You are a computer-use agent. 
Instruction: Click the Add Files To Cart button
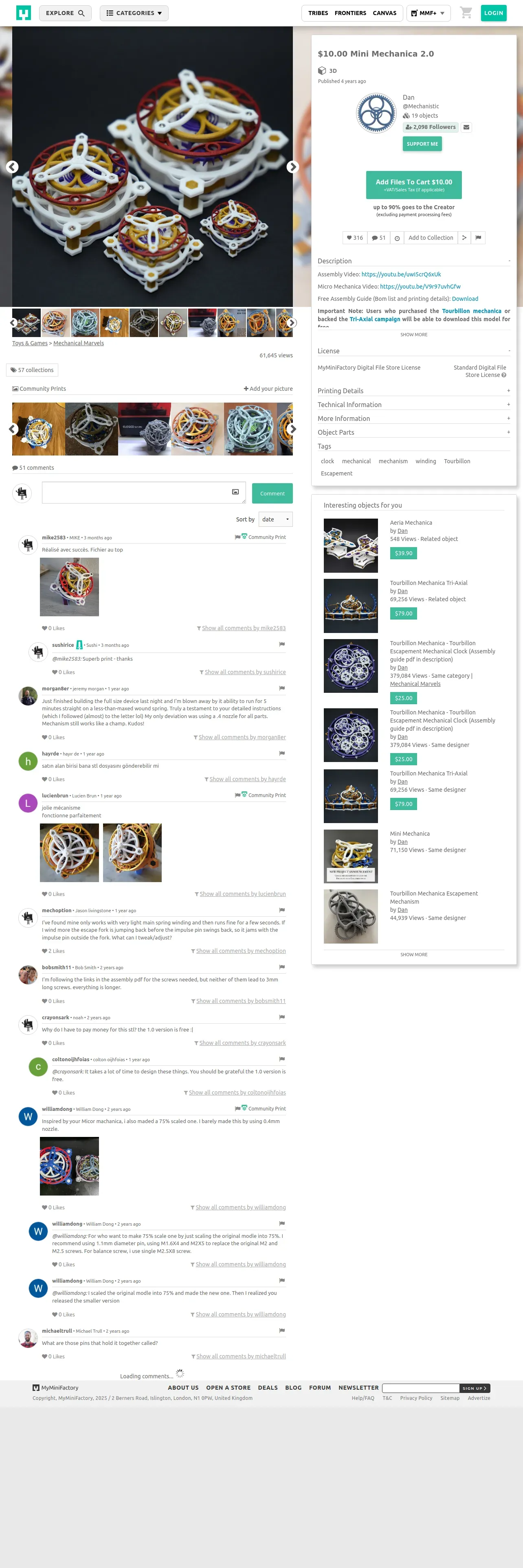pos(413,185)
